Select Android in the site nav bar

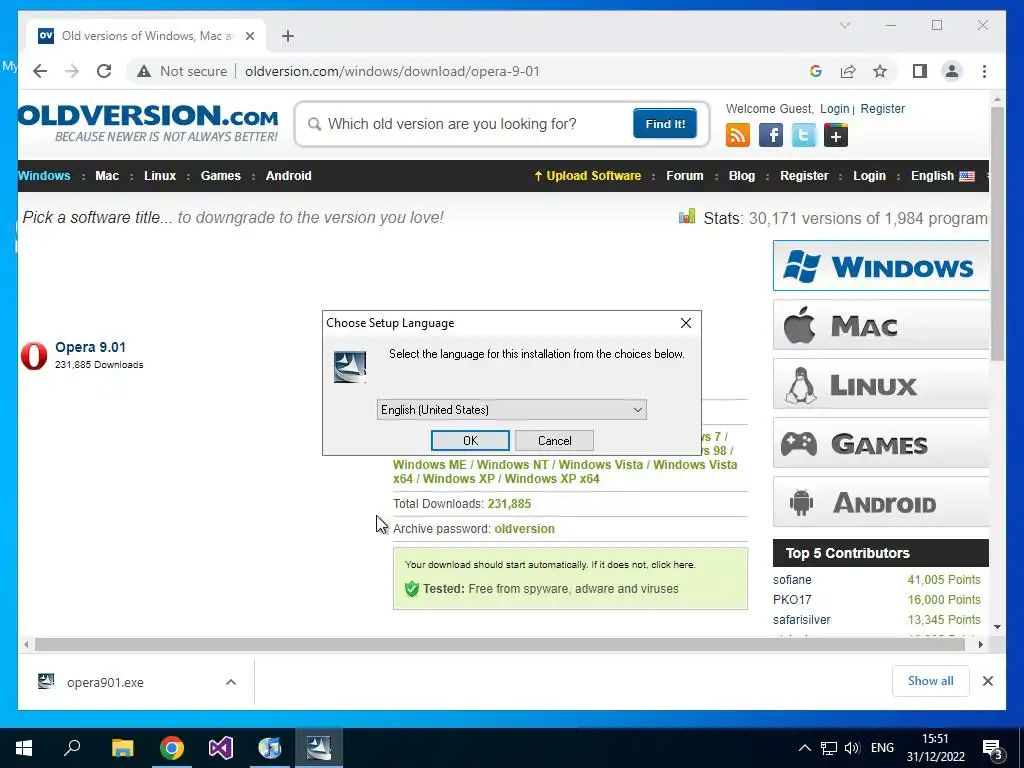(x=289, y=176)
